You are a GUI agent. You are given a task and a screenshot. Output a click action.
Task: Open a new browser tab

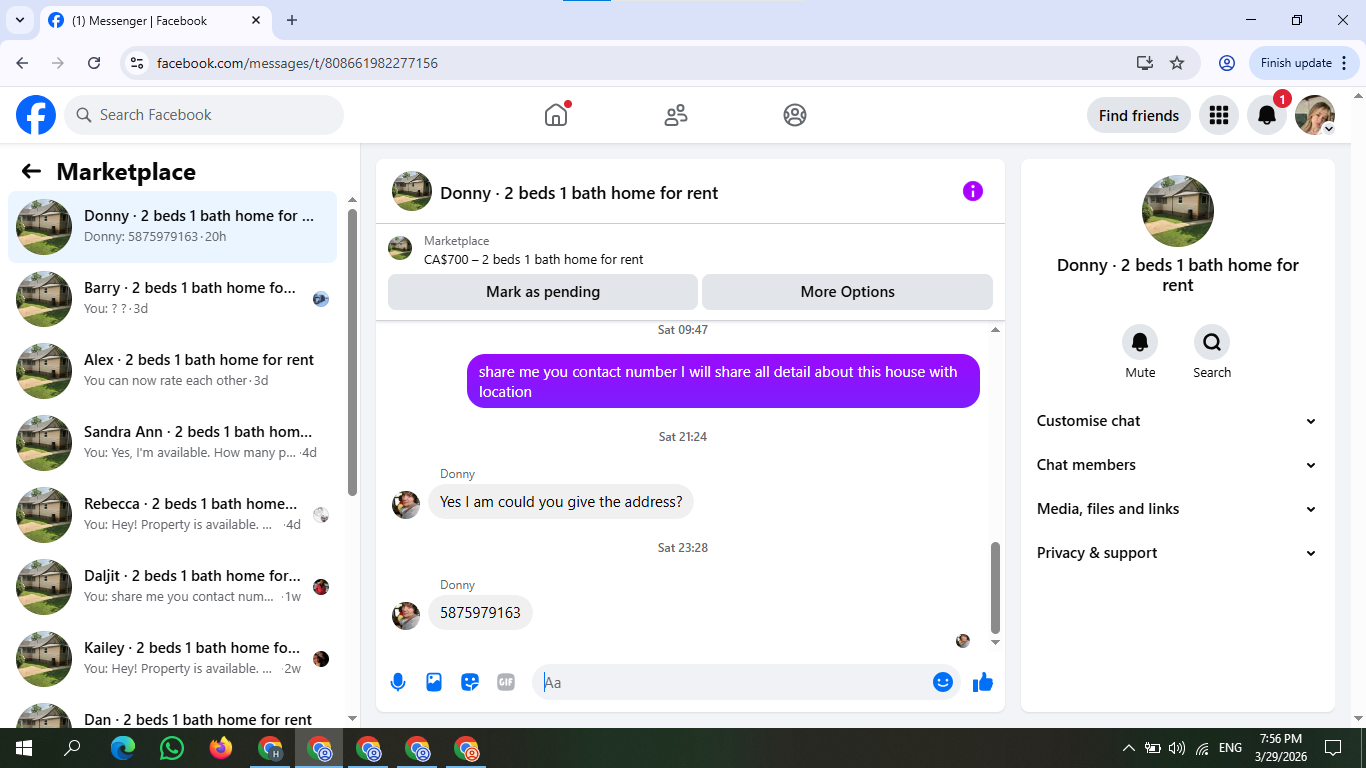pos(292,20)
